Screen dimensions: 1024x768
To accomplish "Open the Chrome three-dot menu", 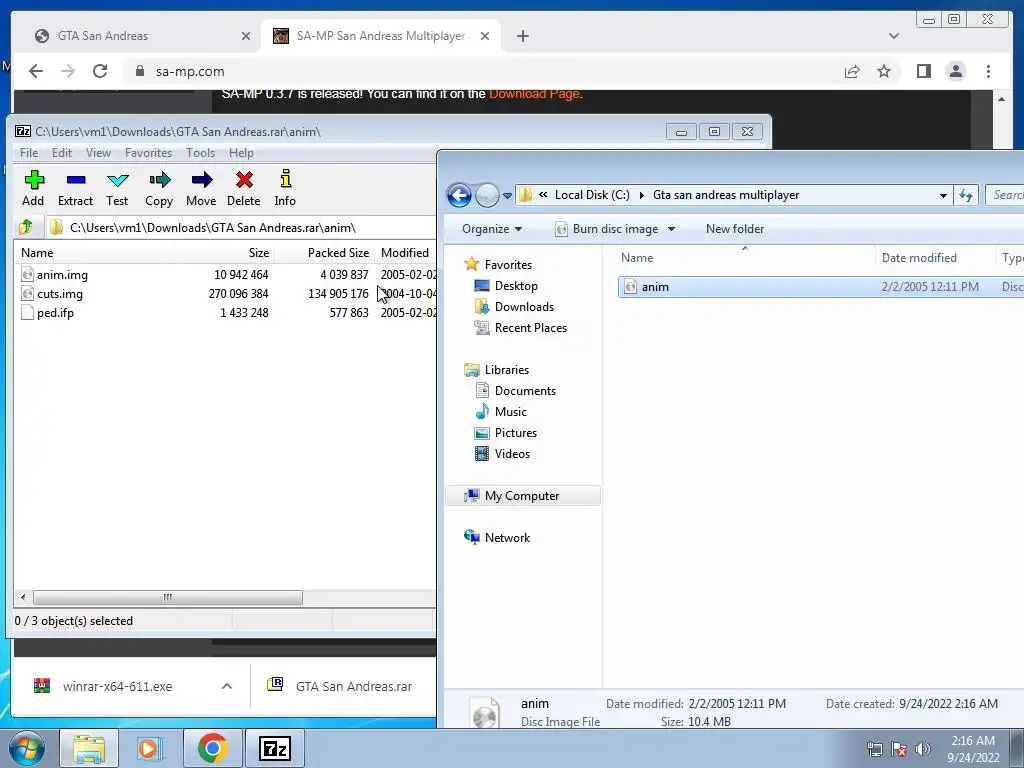I will point(989,71).
